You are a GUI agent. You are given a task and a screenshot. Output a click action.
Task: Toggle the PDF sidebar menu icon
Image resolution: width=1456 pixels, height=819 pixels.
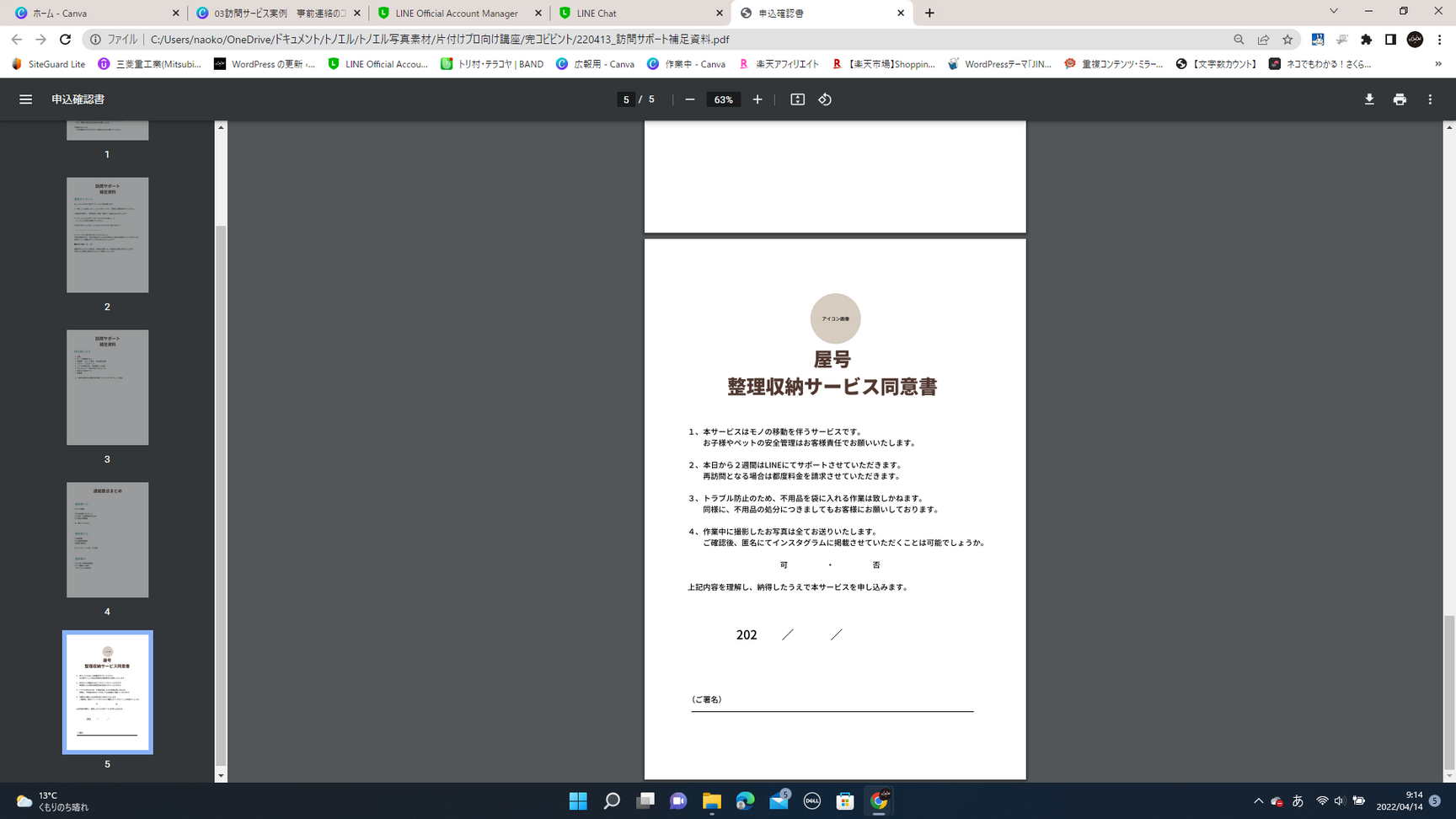25,99
